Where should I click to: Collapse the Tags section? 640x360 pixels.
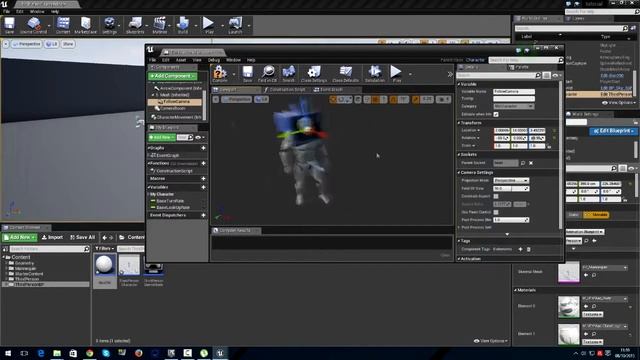pos(459,241)
